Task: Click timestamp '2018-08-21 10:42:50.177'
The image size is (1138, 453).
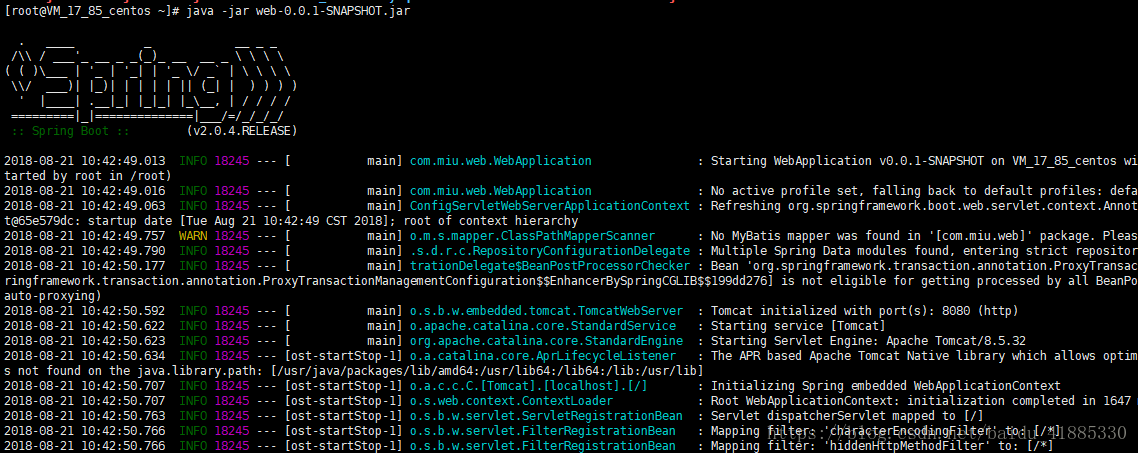Action: point(84,266)
